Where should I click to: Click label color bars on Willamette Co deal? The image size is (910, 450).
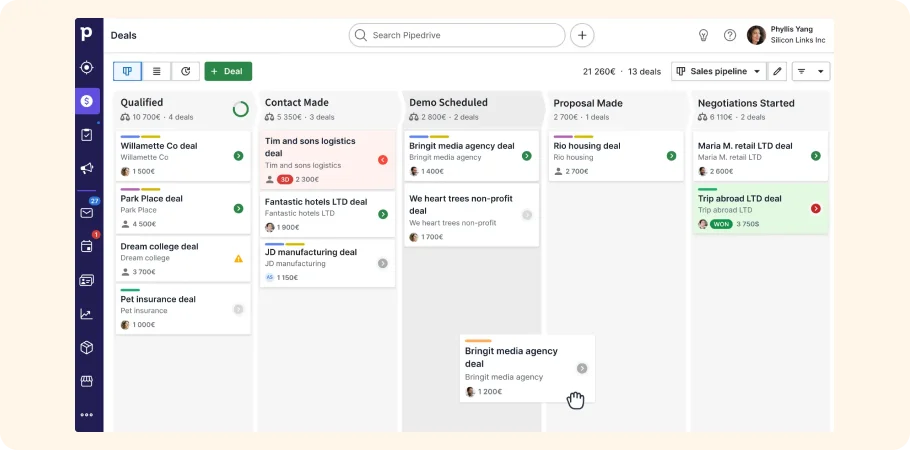point(140,136)
